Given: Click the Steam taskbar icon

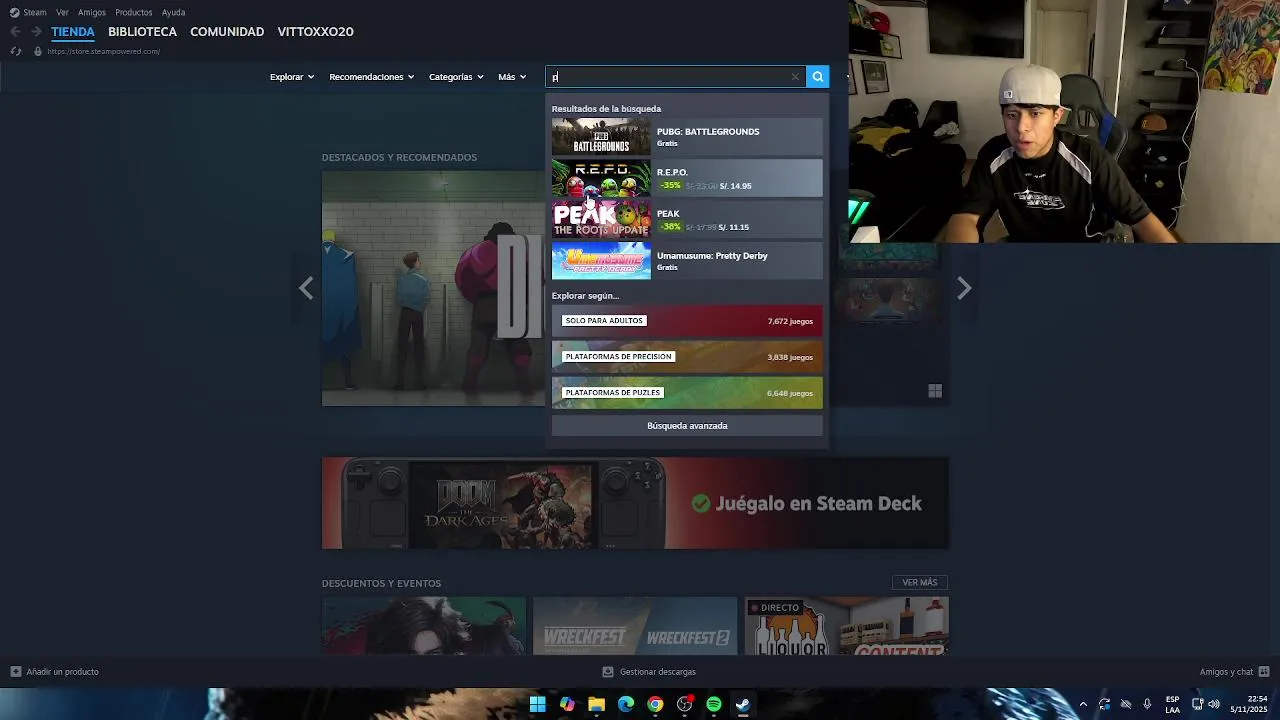Looking at the screenshot, I should 743,704.
